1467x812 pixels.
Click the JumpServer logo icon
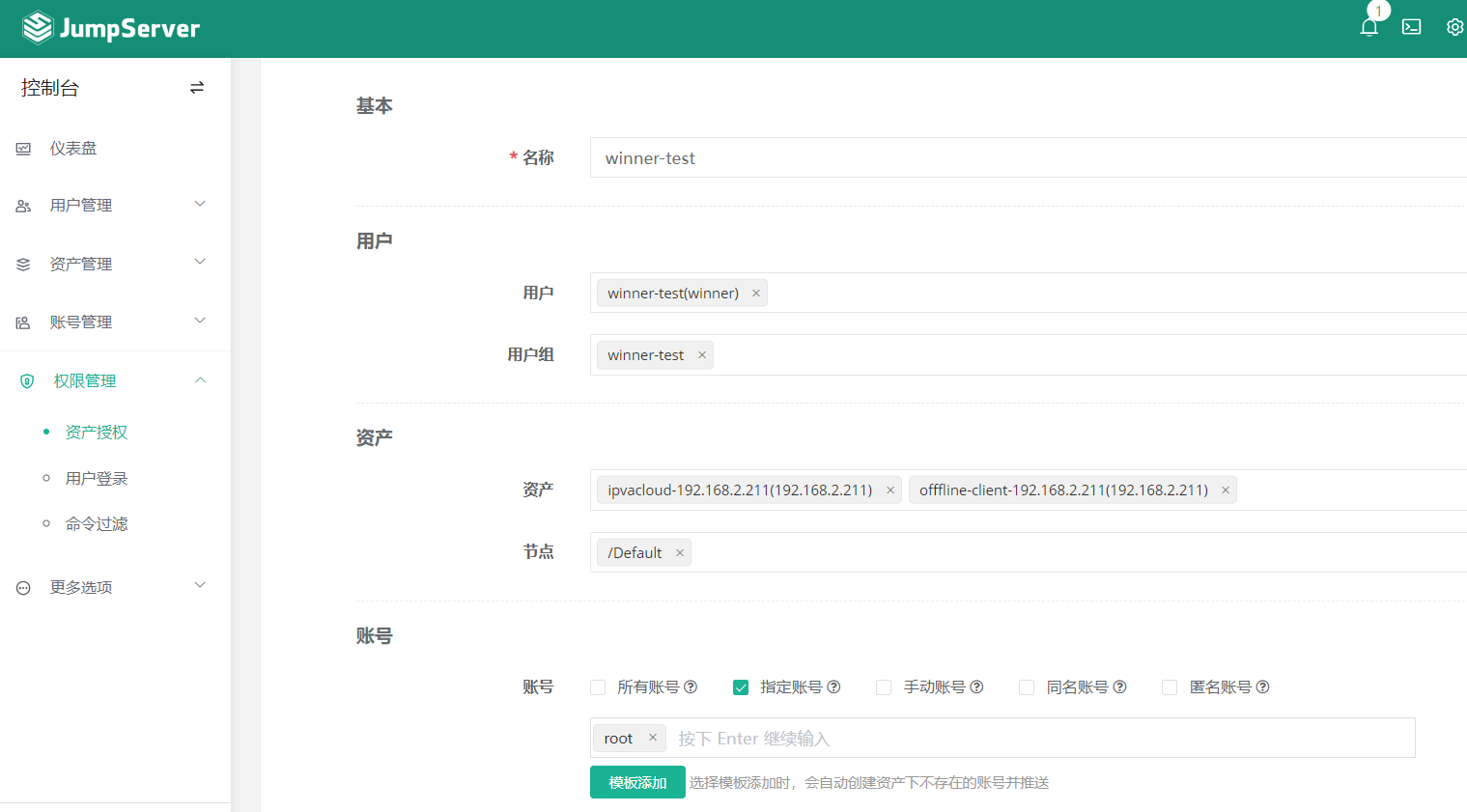[38, 27]
